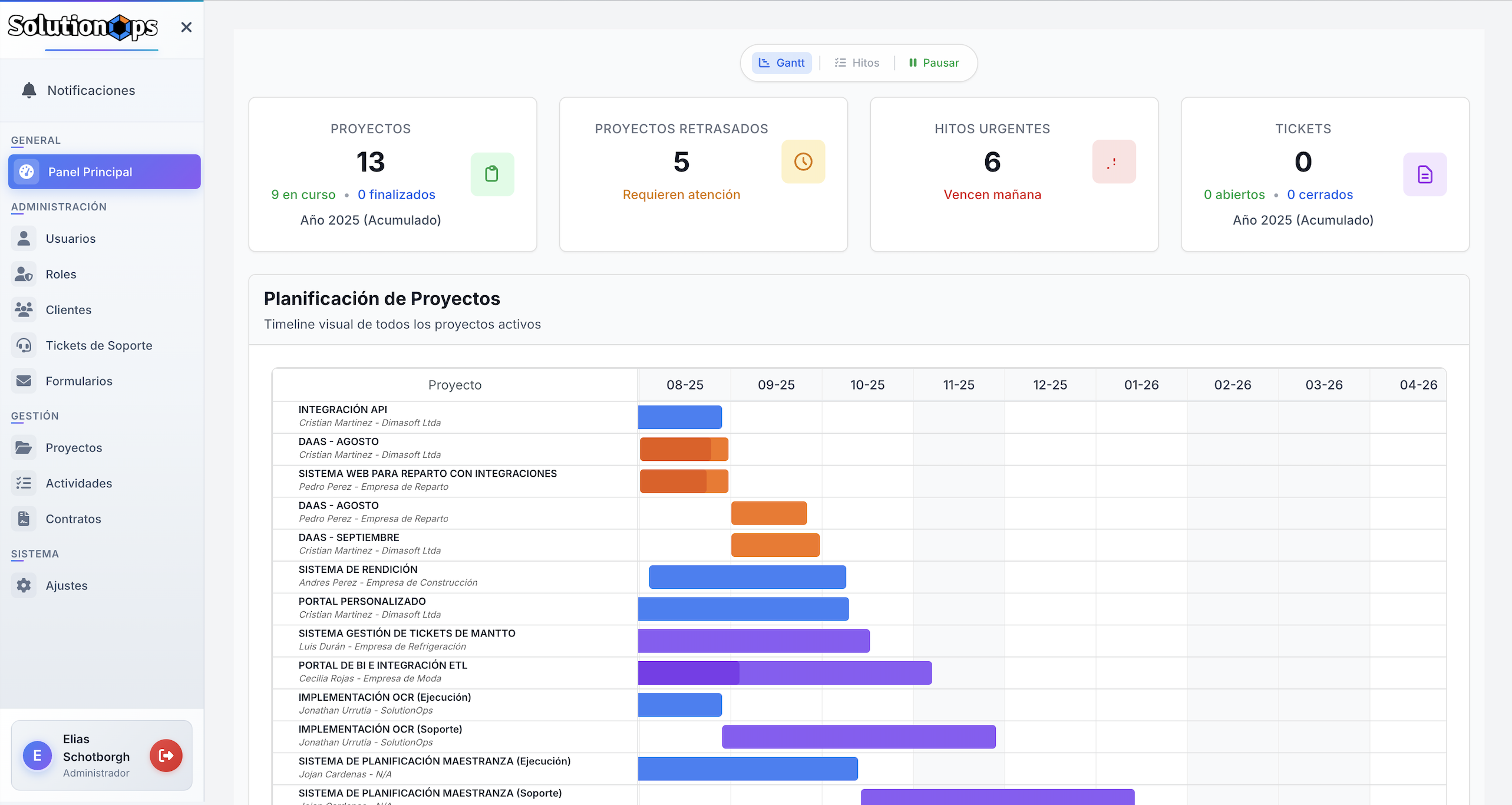Click the Contratos document icon

click(x=24, y=519)
